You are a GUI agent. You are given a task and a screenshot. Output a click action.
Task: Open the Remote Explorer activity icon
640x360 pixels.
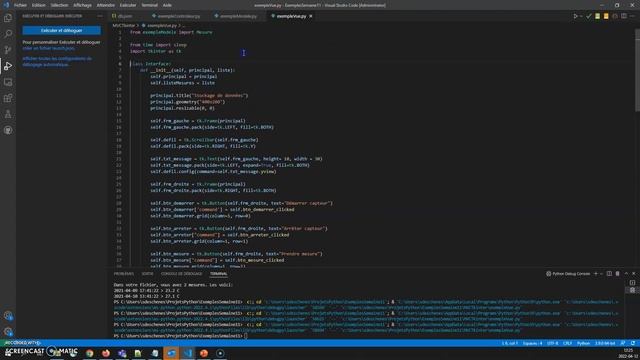click(8, 82)
